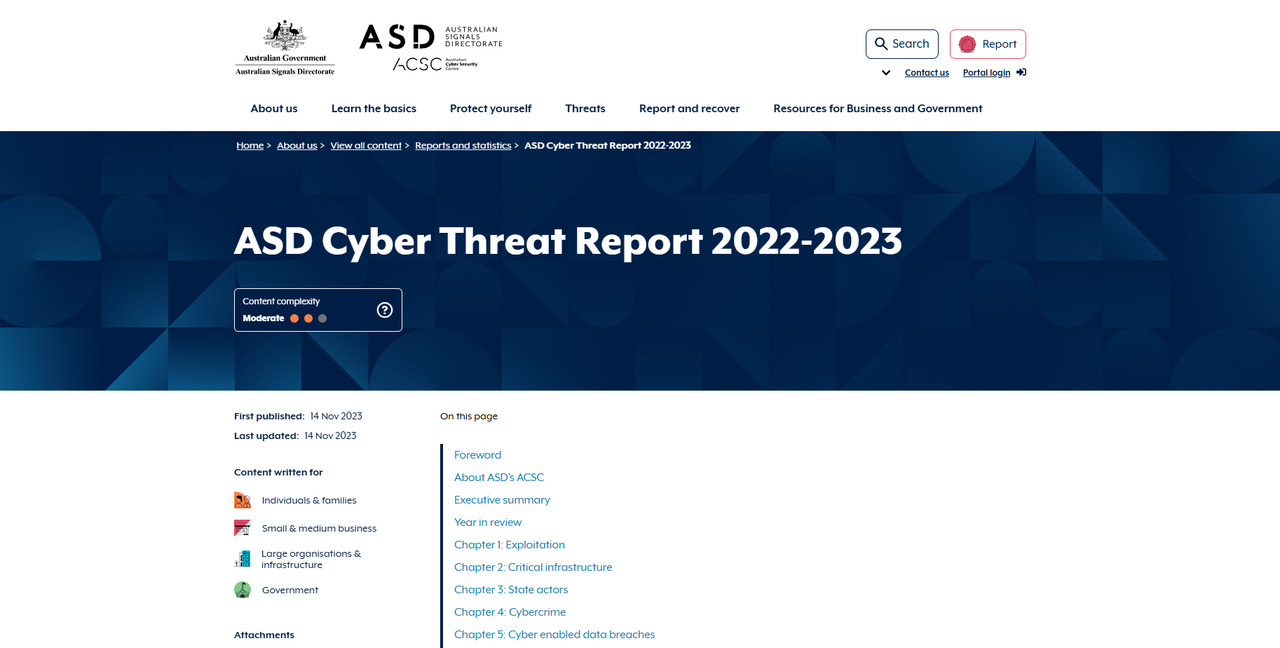Click the Small & medium business label
Image resolution: width=1280 pixels, height=648 pixels.
tap(319, 528)
